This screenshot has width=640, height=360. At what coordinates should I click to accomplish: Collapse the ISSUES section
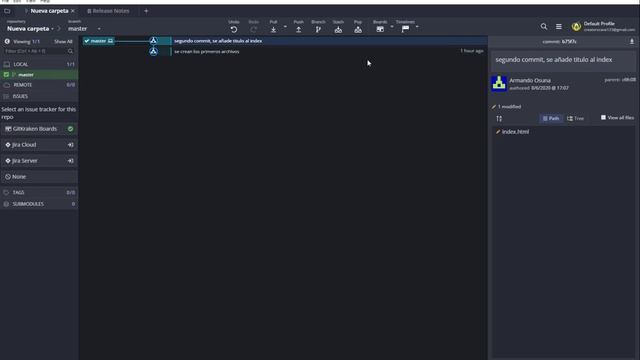point(39,96)
